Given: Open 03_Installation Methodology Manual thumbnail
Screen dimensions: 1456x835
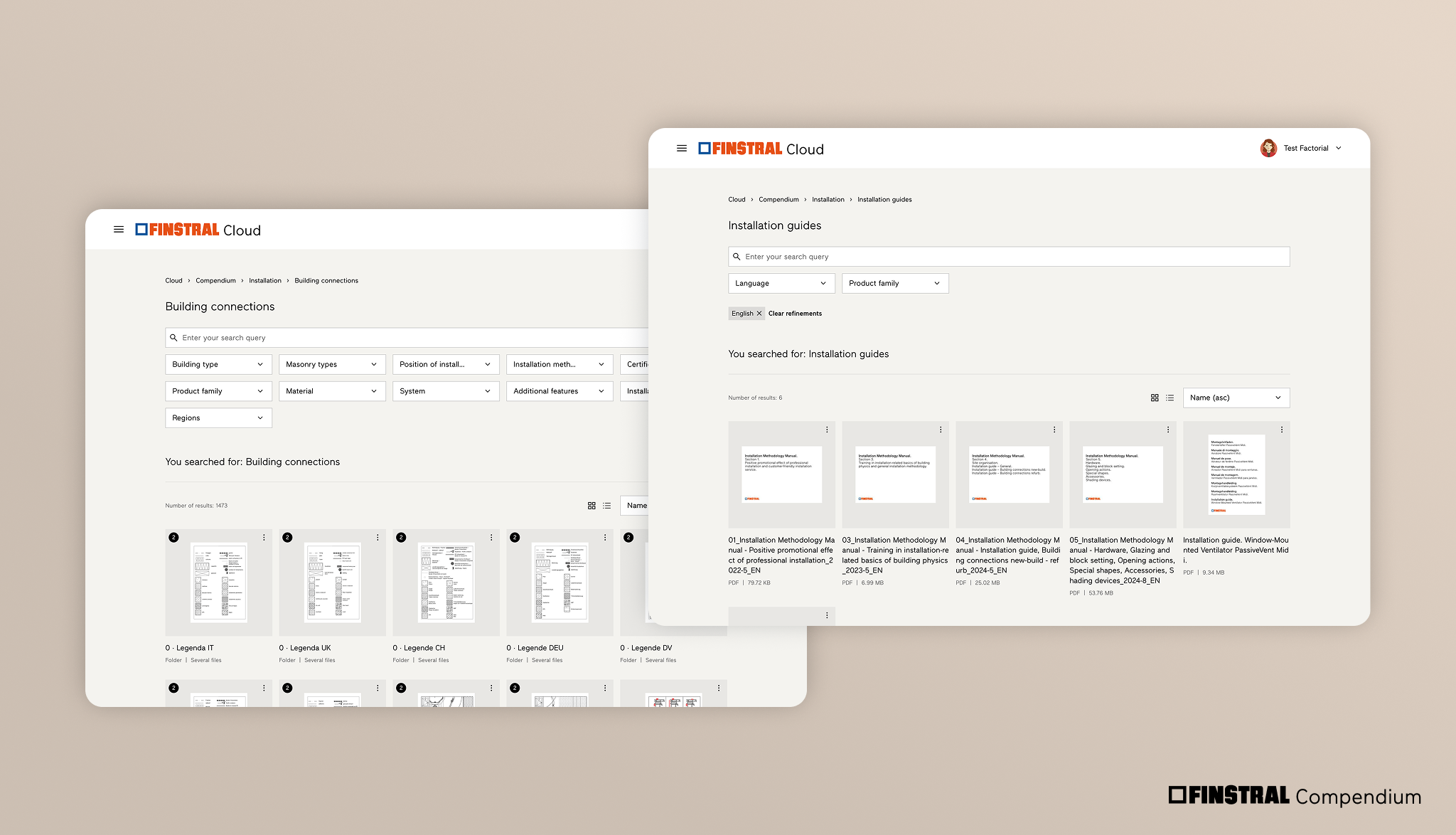Looking at the screenshot, I should pos(895,475).
